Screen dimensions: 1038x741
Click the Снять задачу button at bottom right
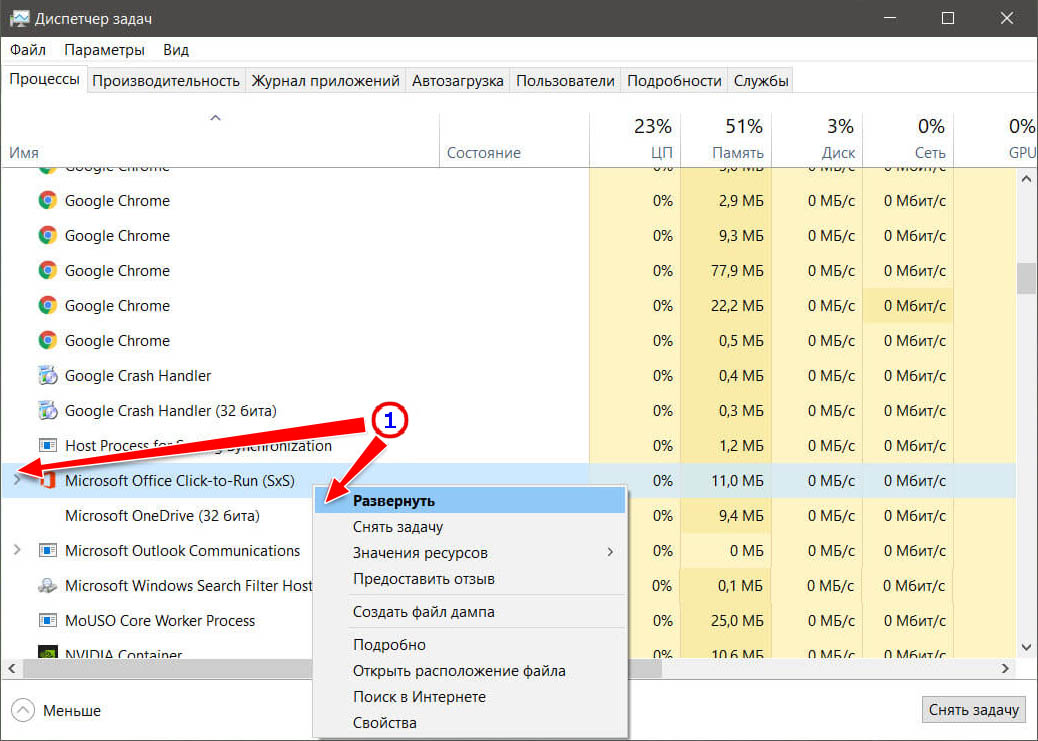(x=973, y=710)
